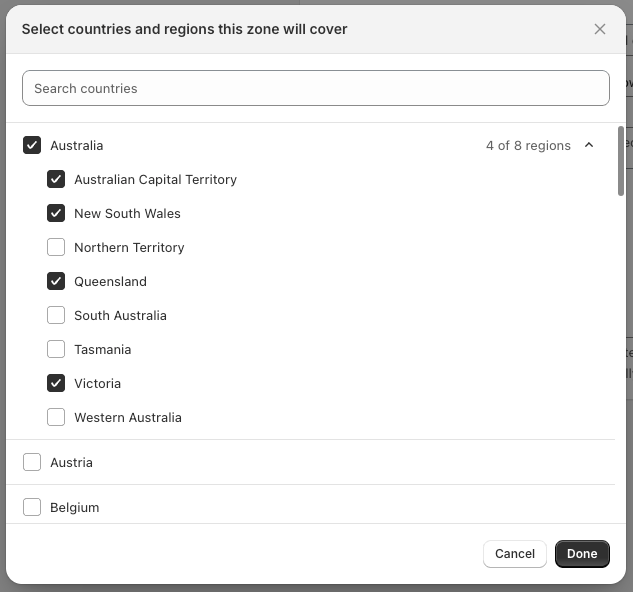
Task: Close the country selection dialog
Action: click(600, 29)
